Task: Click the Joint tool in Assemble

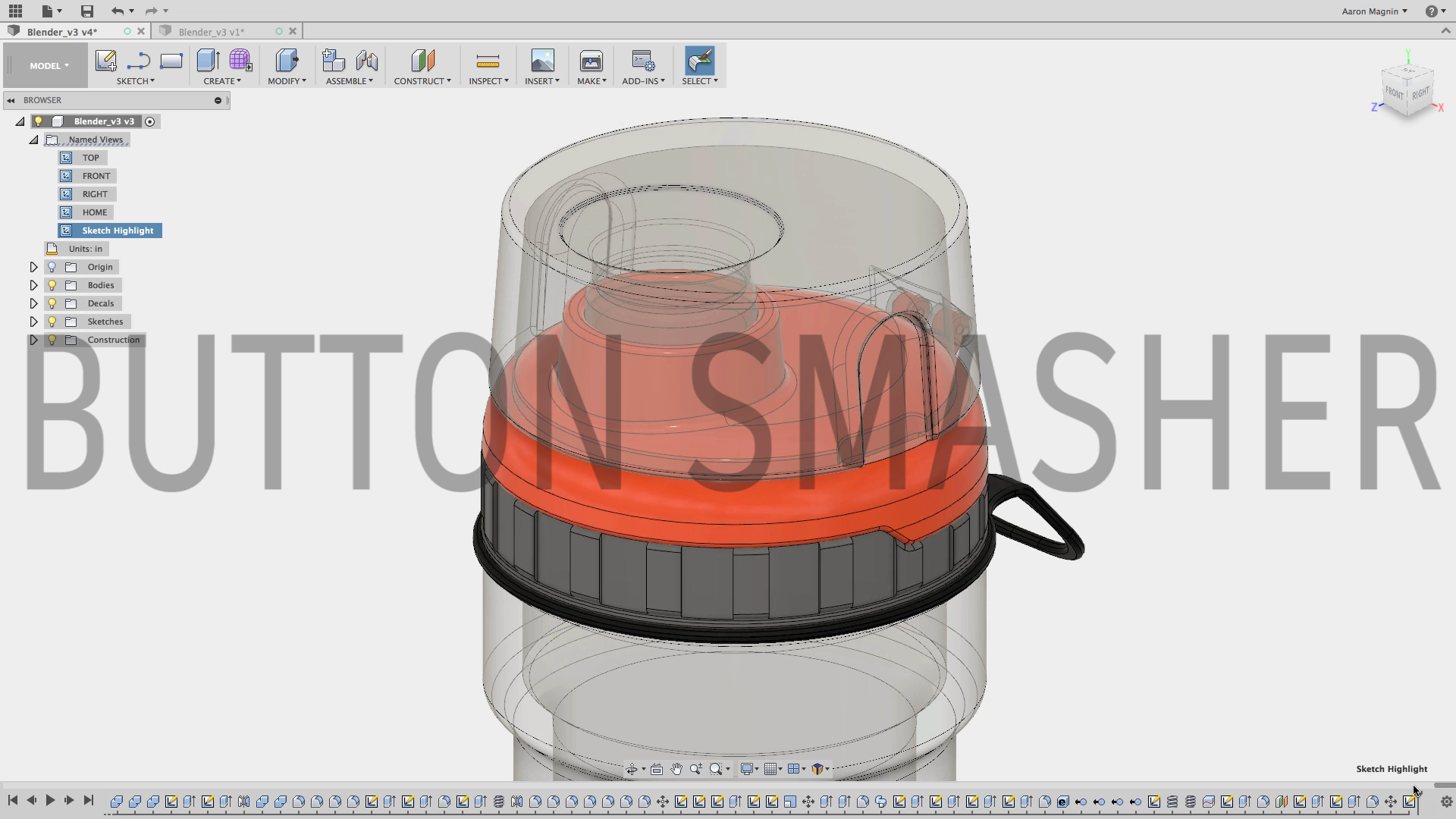Action: pyautogui.click(x=367, y=61)
